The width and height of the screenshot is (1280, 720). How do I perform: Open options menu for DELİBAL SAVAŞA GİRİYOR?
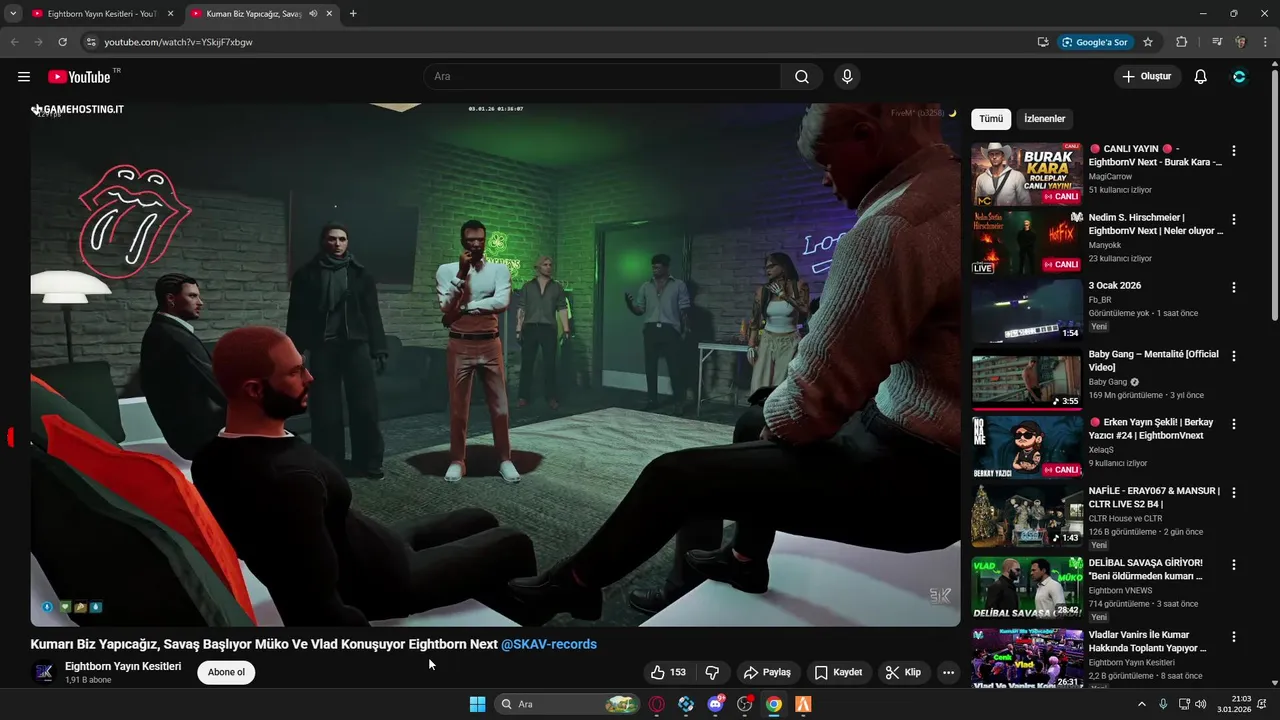tap(1234, 564)
